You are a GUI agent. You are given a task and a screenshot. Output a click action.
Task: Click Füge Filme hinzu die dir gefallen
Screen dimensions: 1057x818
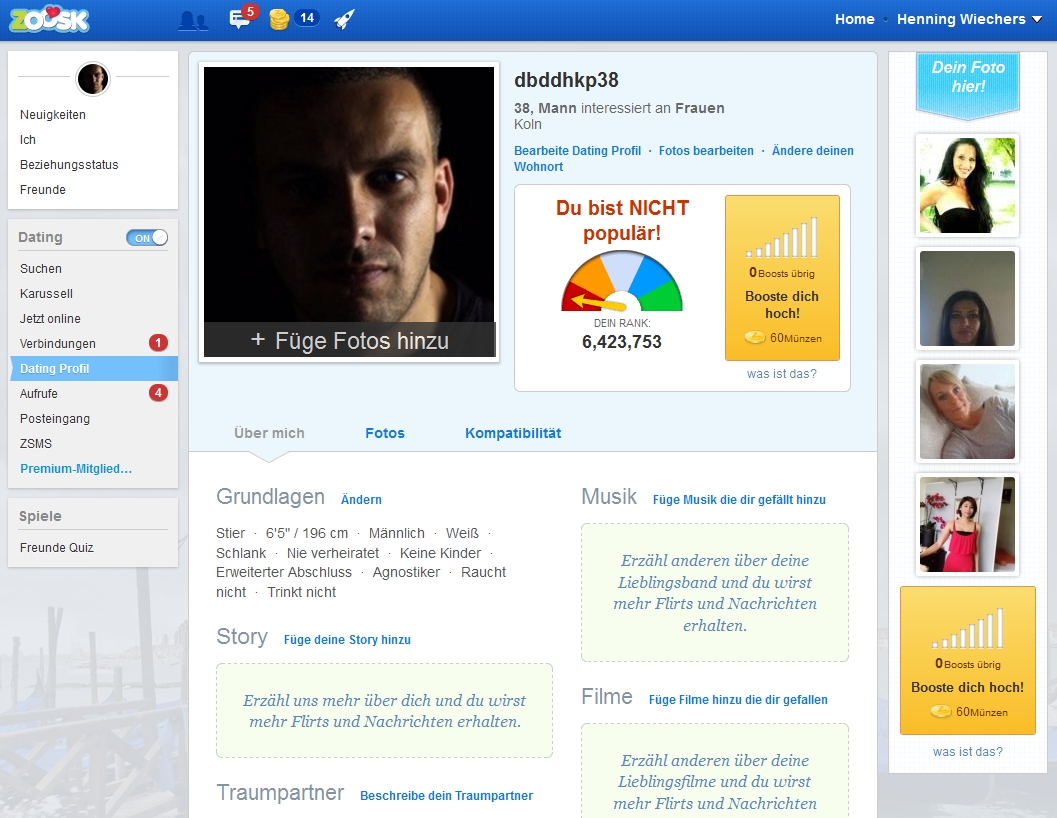(738, 700)
